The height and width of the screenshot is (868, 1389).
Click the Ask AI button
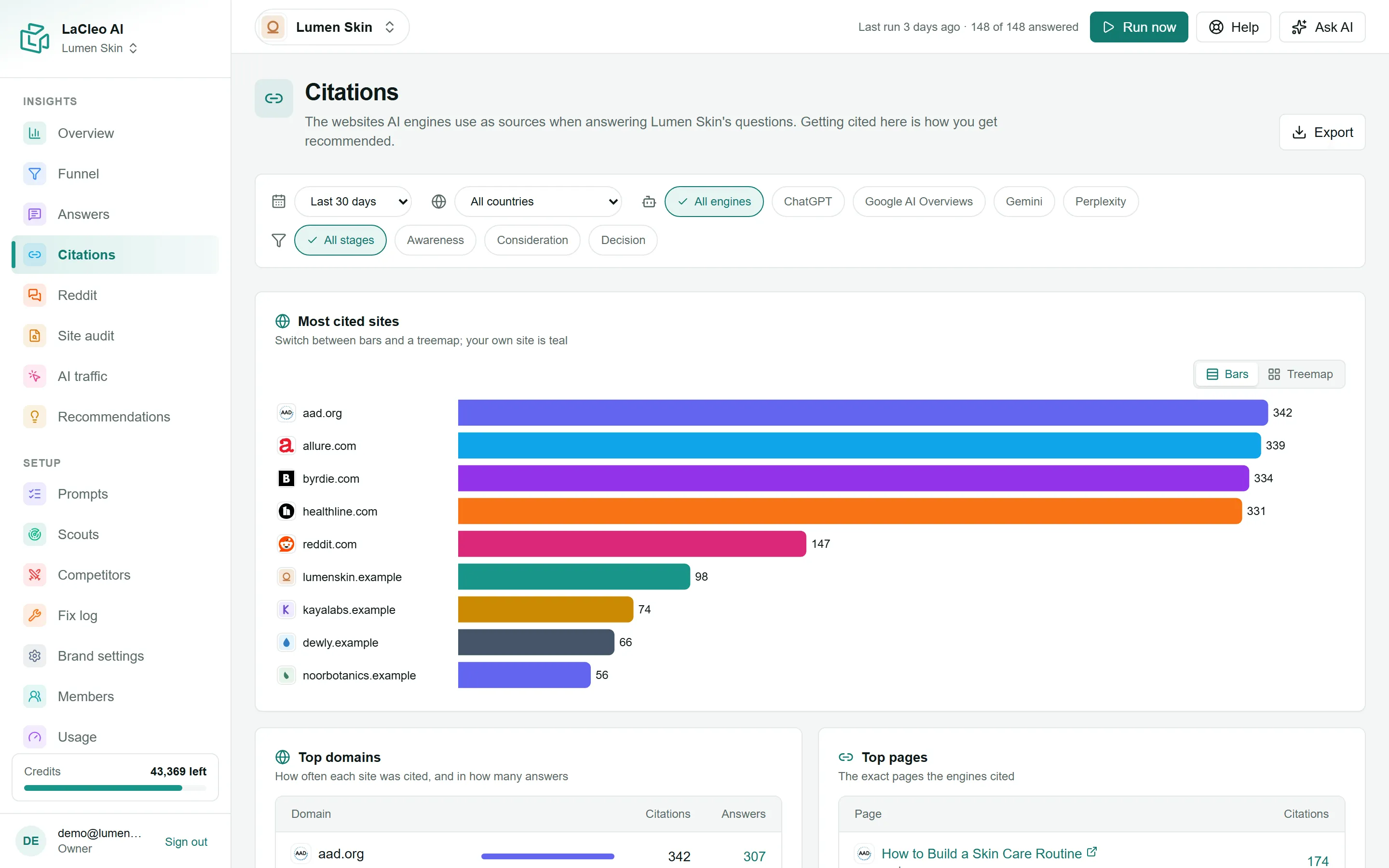point(1322,27)
